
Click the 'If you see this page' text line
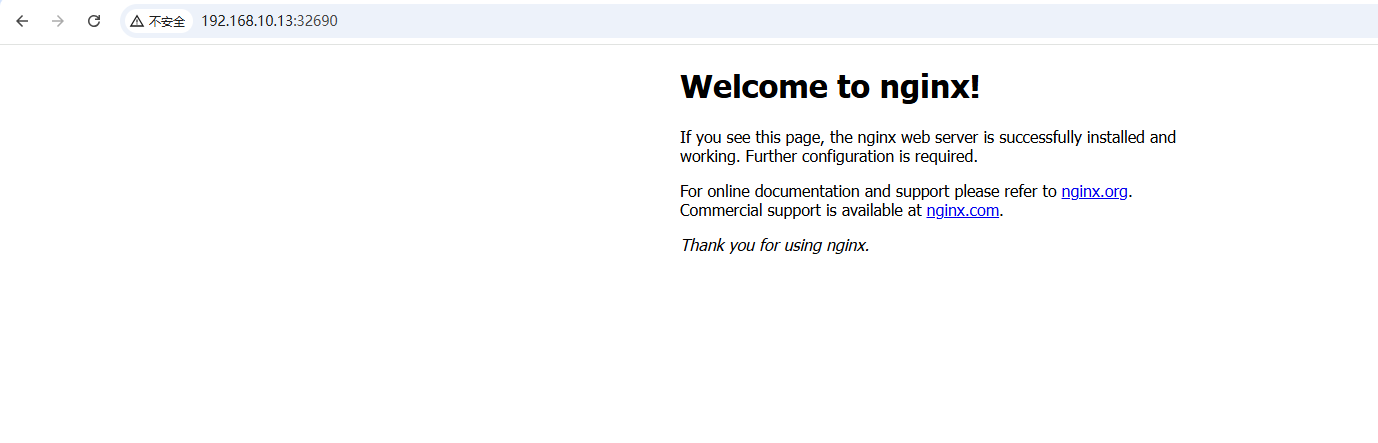point(928,137)
